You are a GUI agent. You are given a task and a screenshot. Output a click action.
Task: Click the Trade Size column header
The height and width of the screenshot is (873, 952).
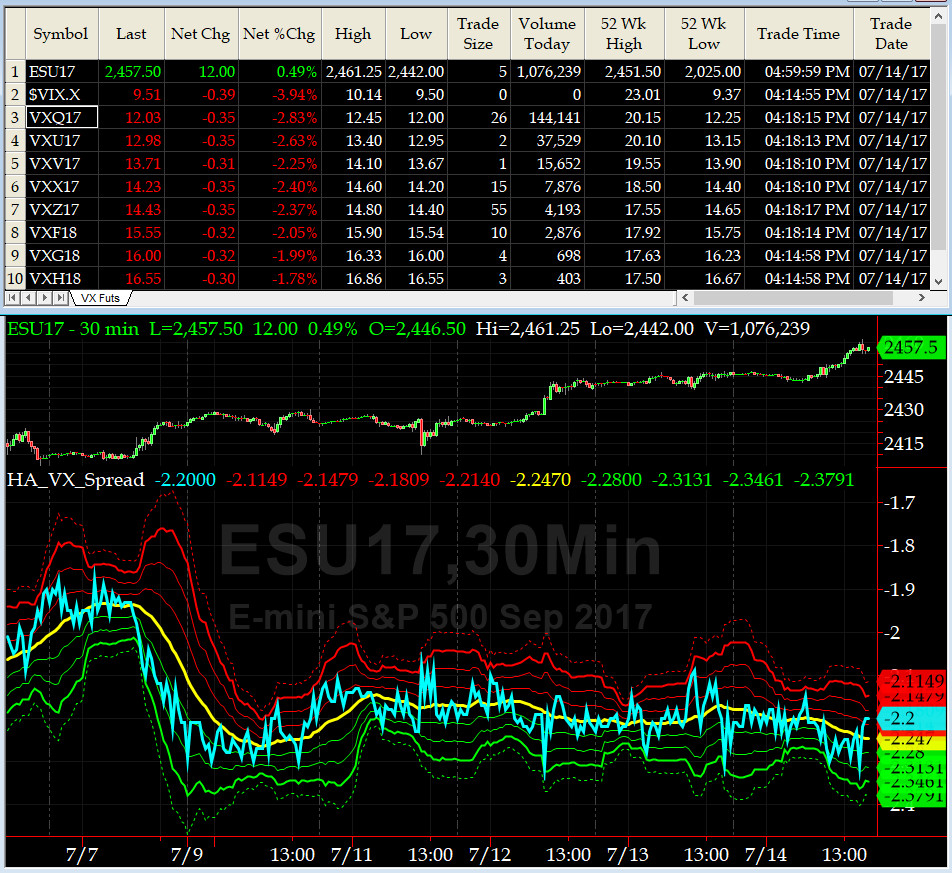click(478, 34)
